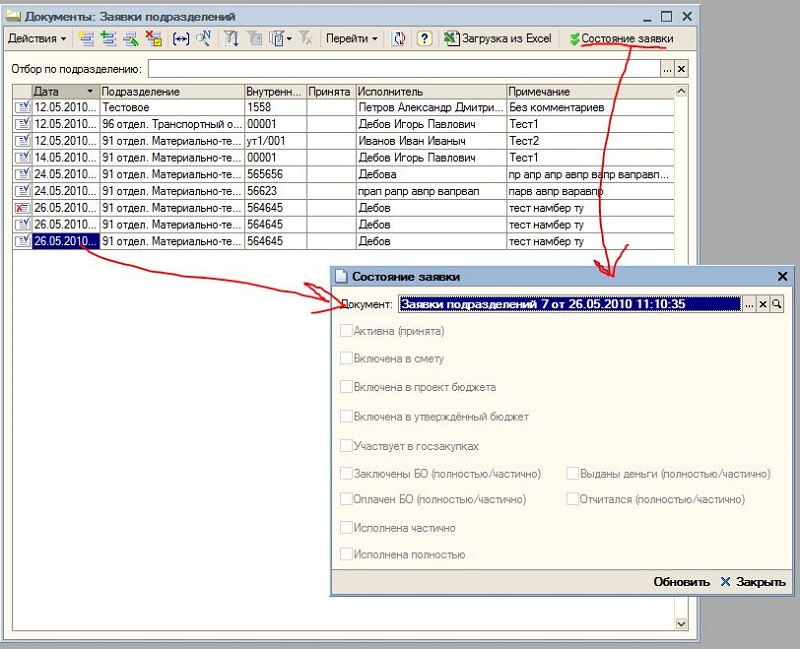Click Загрузка из Excel toolbar button

point(498,39)
